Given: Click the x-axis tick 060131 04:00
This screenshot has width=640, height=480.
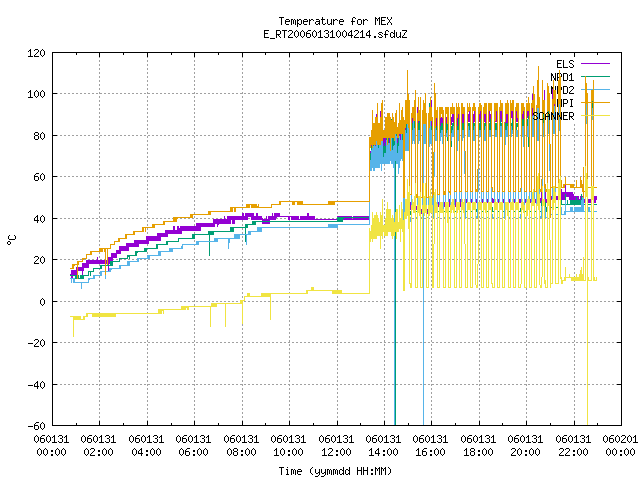Looking at the screenshot, I should coord(147,446).
